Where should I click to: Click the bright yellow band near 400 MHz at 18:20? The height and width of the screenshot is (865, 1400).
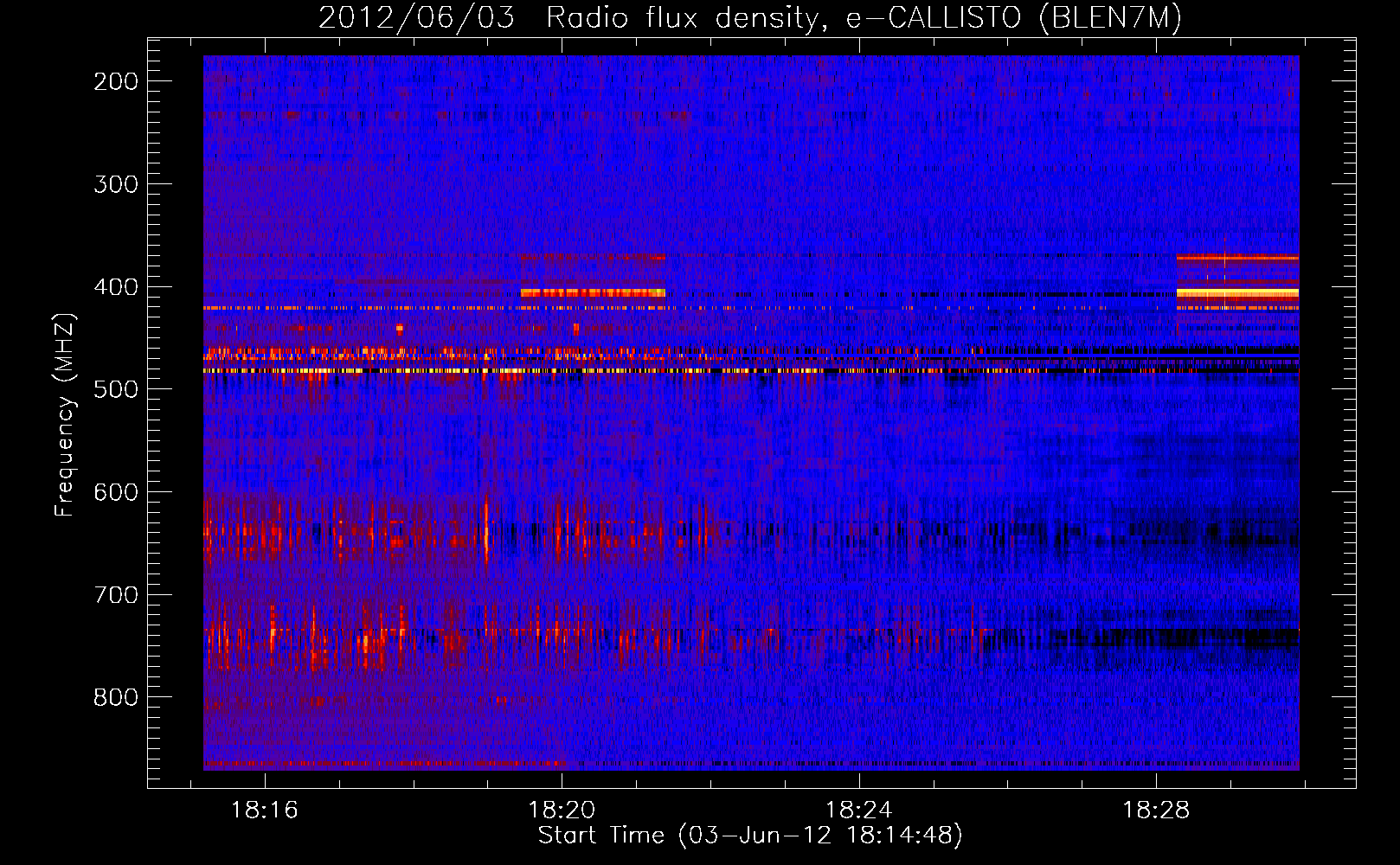point(593,293)
